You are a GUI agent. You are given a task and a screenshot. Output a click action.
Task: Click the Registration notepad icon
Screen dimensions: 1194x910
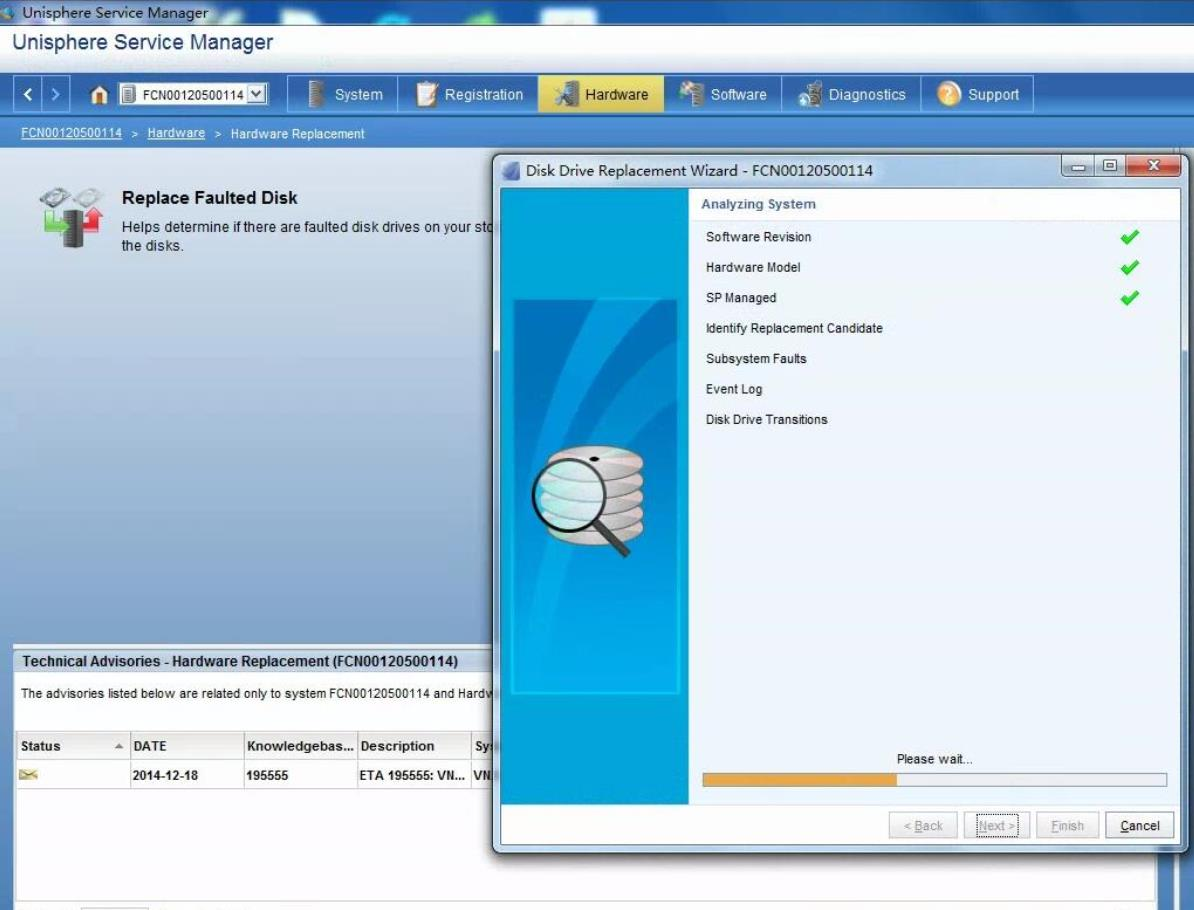[426, 94]
